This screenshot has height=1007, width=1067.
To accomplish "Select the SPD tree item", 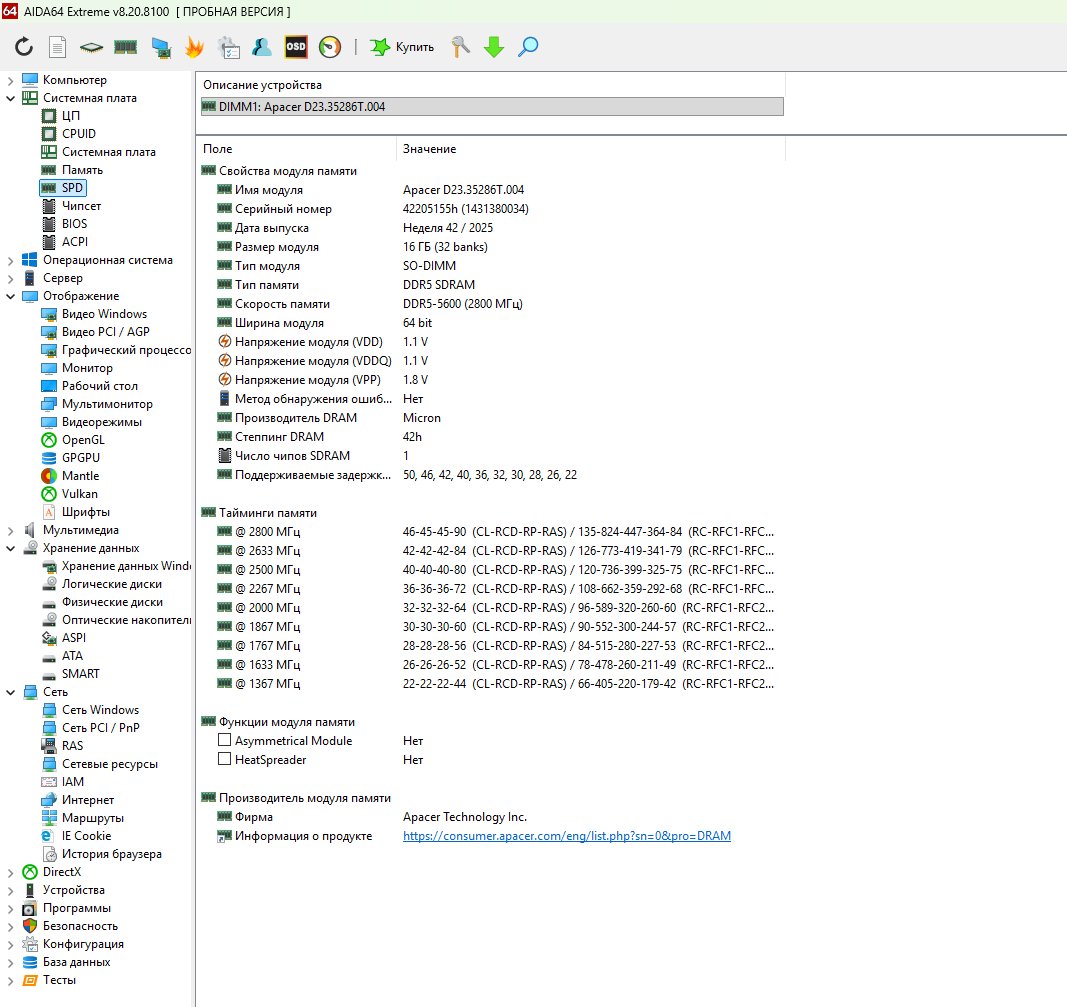I will pos(72,188).
